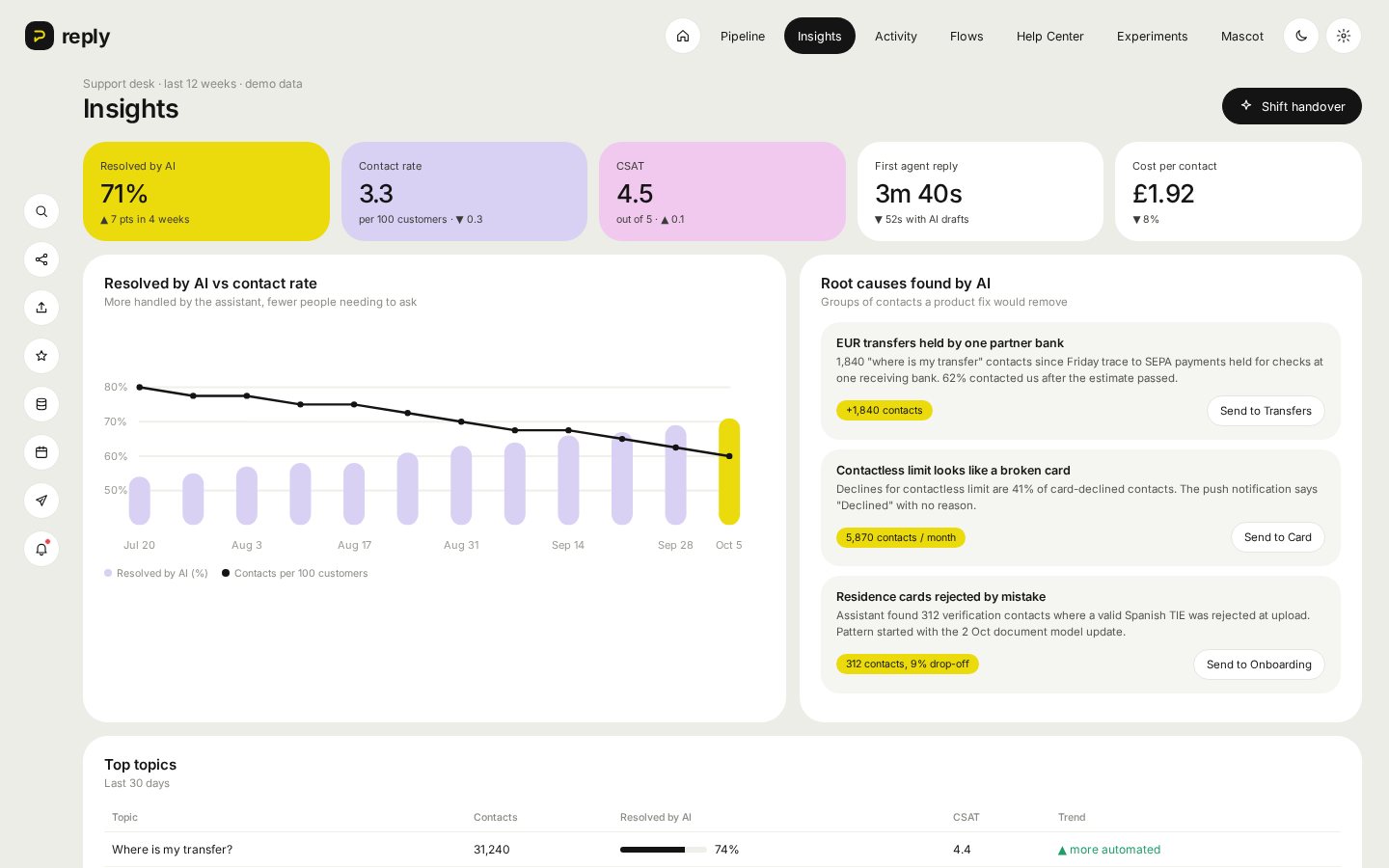Click the share nodes icon in the sidebar
Image resolution: width=1389 pixels, height=868 pixels.
[41, 259]
